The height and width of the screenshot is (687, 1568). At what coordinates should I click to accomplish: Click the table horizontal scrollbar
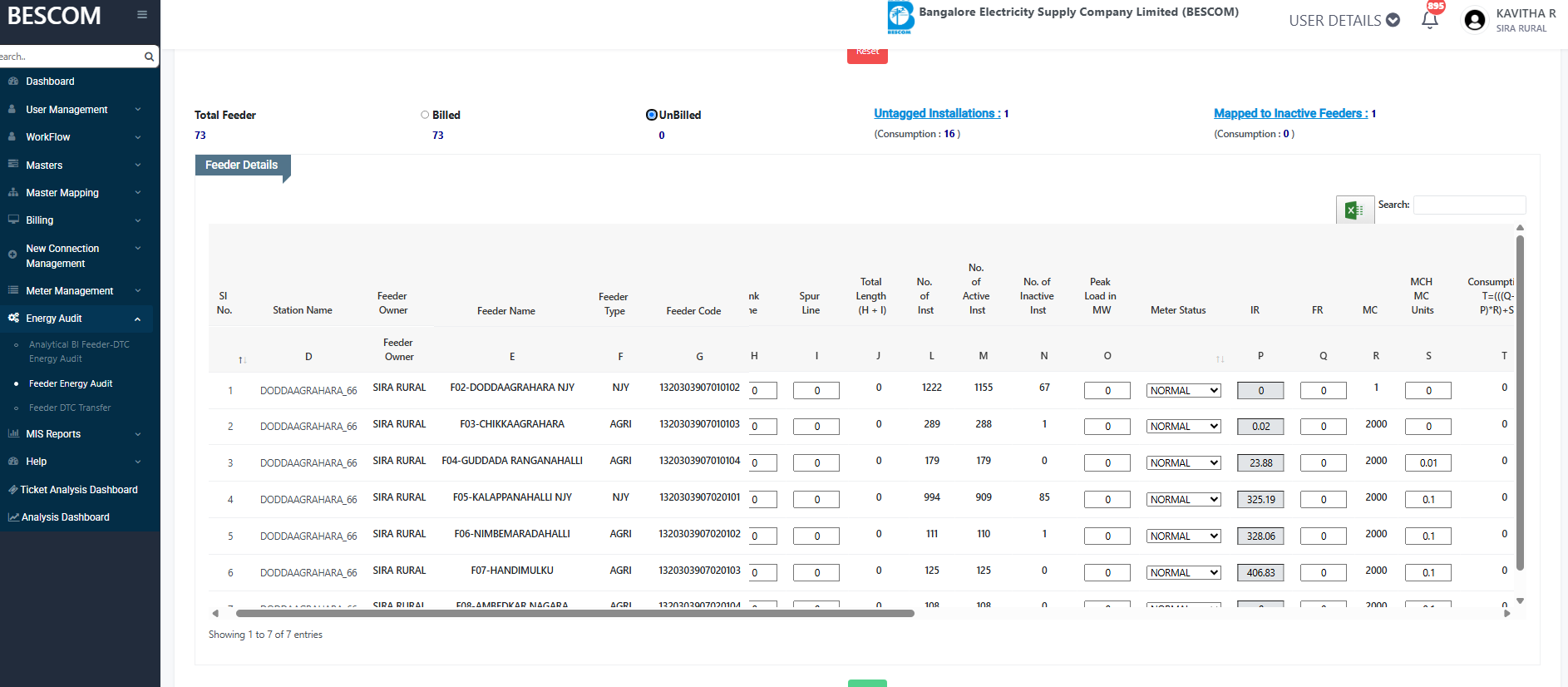(574, 613)
